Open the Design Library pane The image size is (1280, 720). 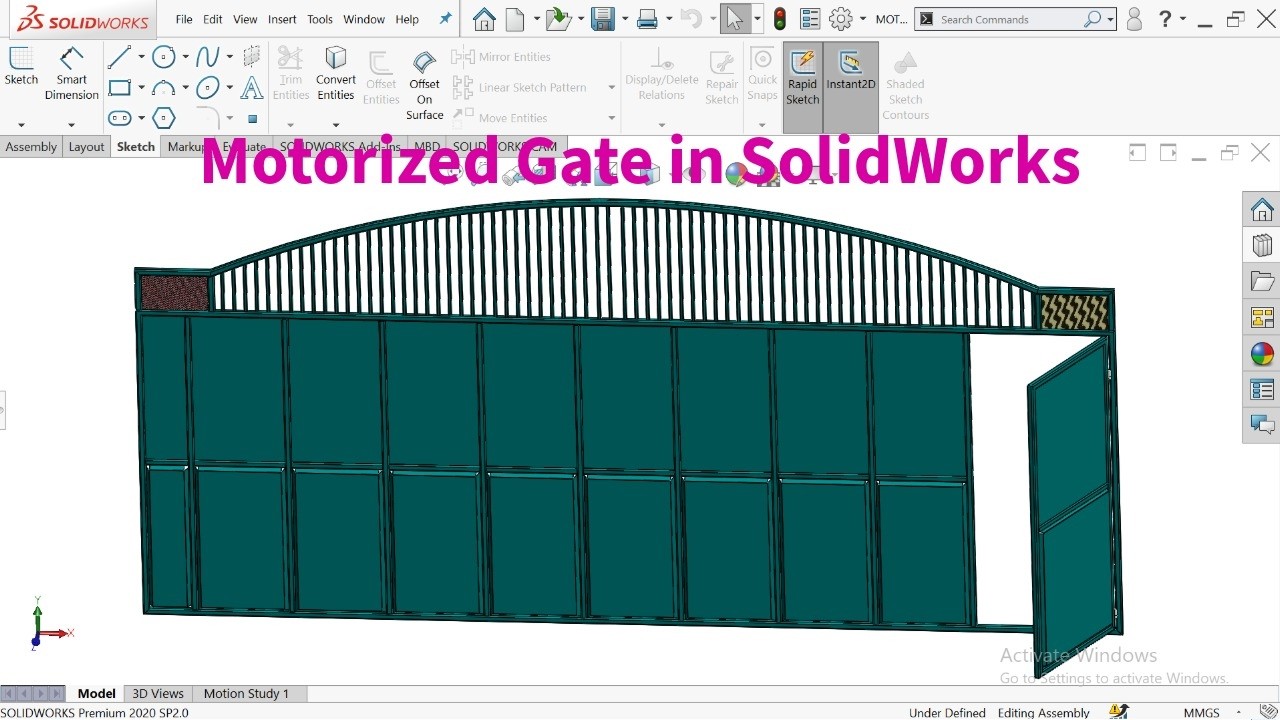1262,245
